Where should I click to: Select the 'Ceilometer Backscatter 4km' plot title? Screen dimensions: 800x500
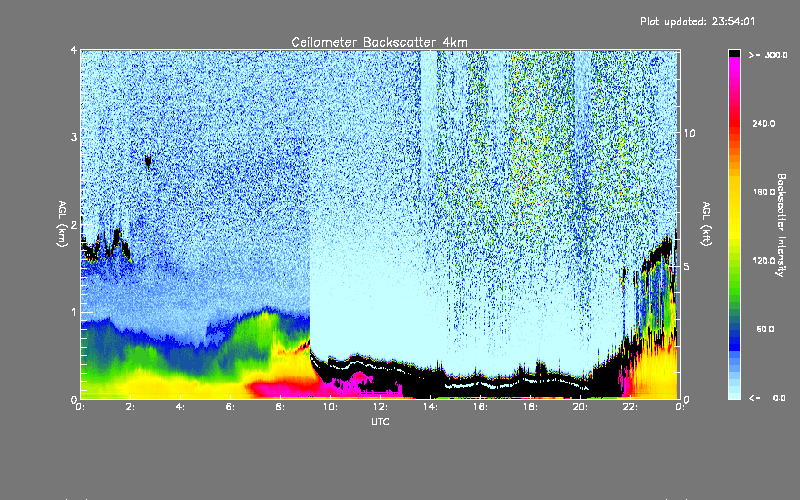coord(379,42)
